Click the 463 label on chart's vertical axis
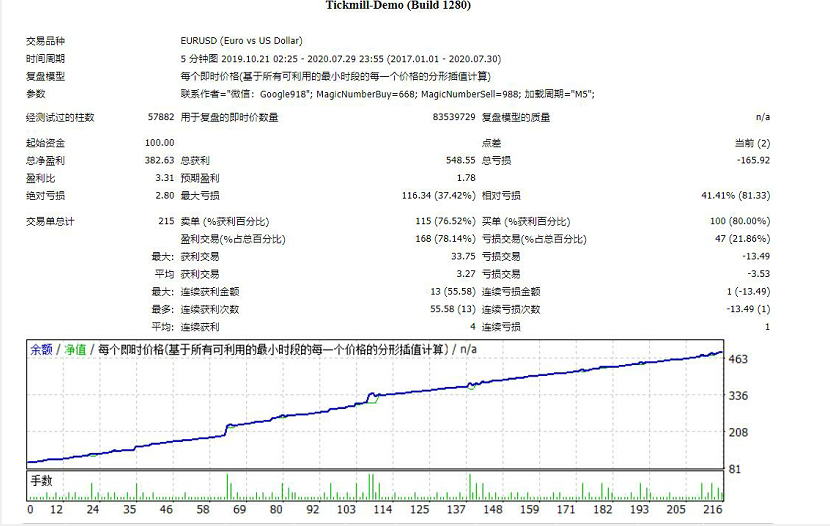The height and width of the screenshot is (526, 830). tap(739, 359)
